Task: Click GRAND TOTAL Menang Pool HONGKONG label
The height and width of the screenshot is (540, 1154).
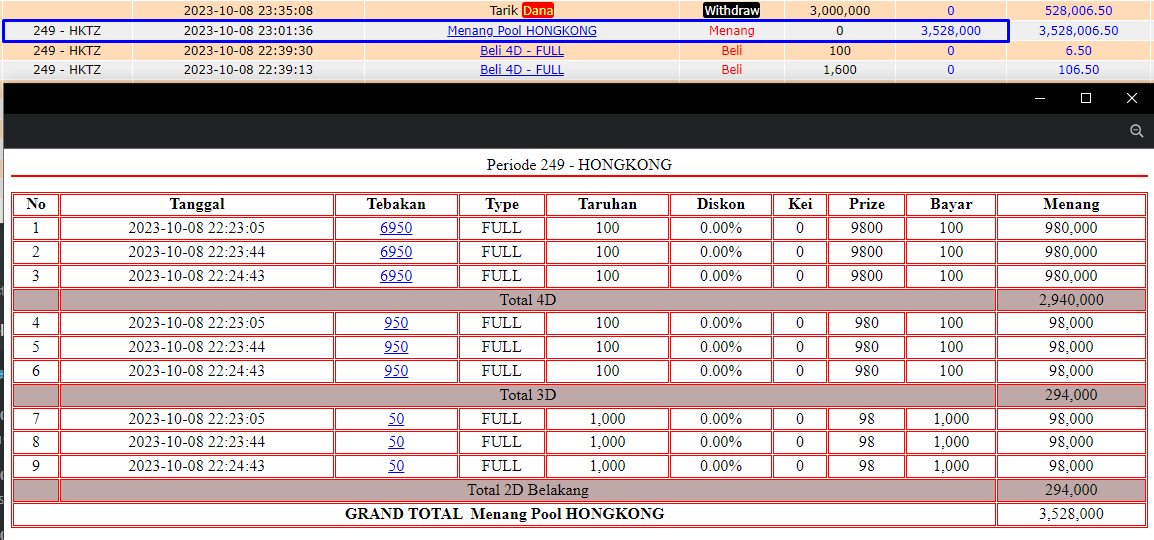Action: coord(504,514)
